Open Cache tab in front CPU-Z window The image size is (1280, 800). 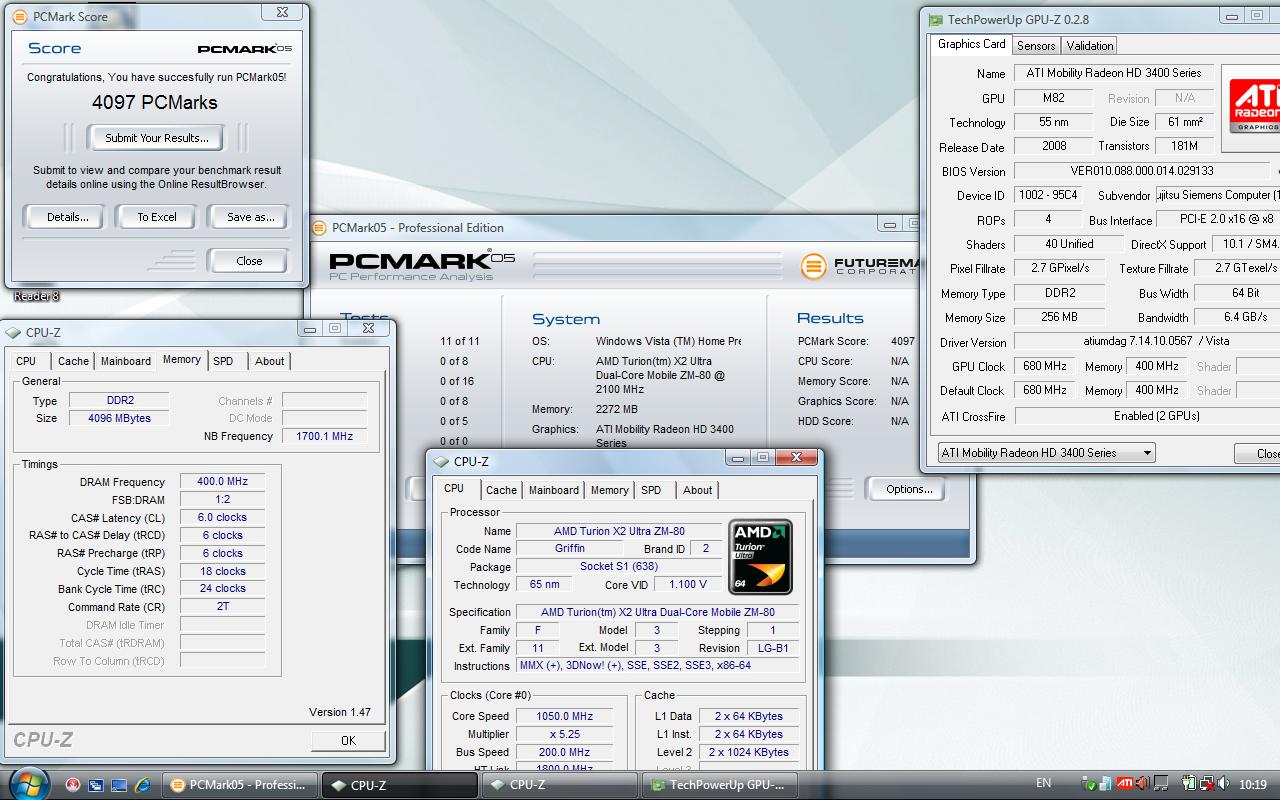tap(501, 490)
